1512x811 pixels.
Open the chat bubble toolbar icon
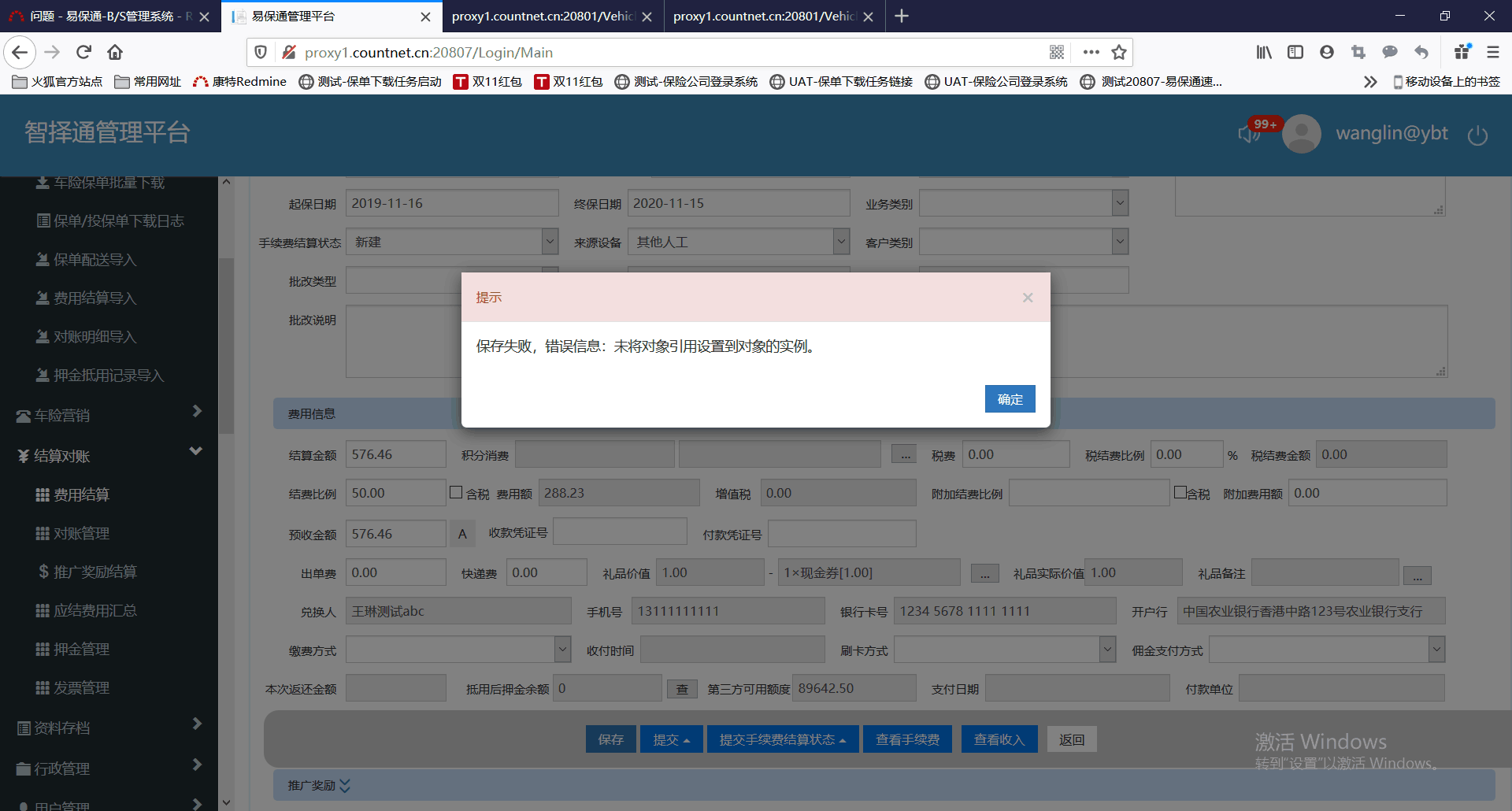1390,53
